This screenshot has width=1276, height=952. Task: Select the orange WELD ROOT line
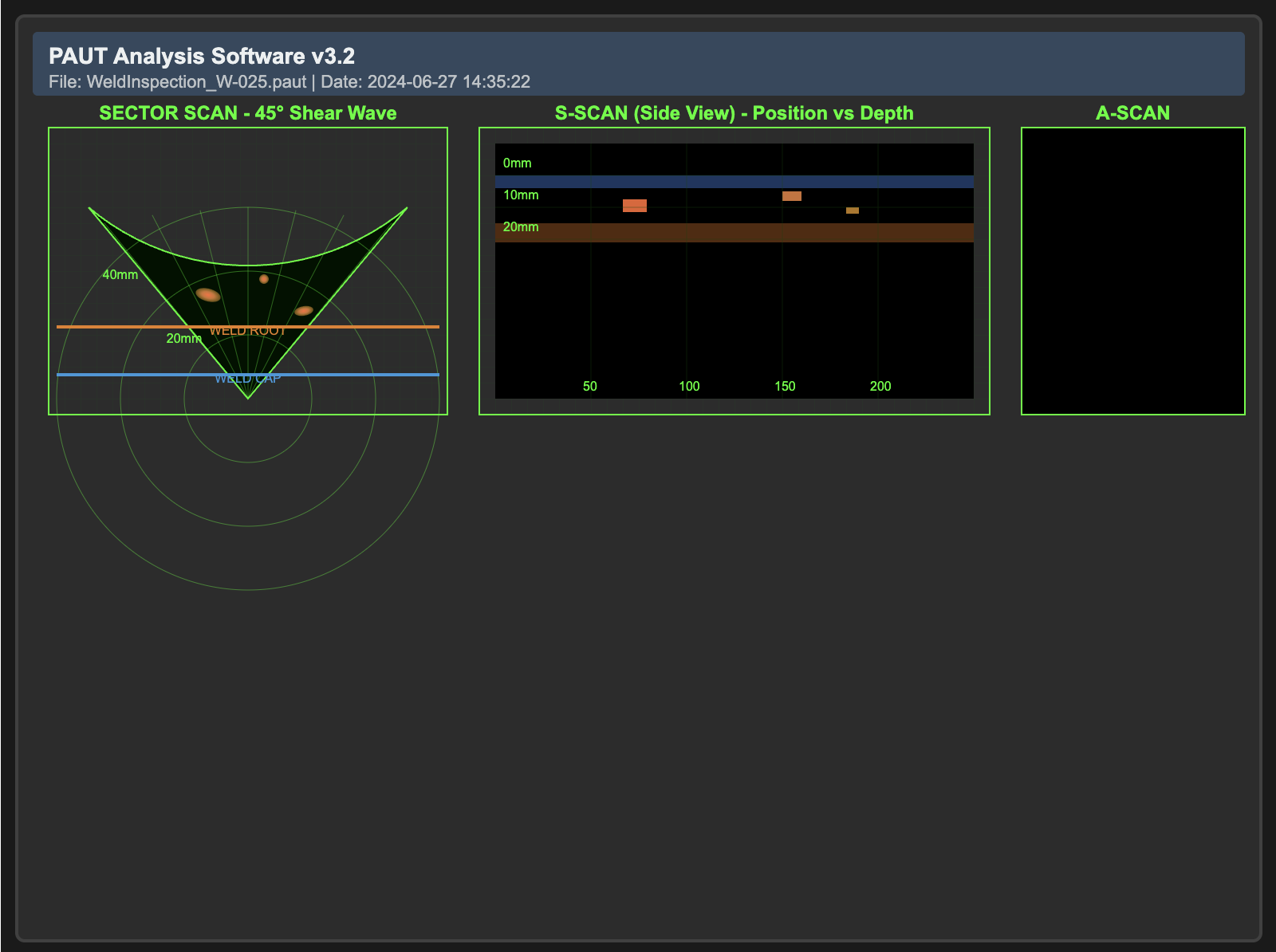tap(248, 327)
